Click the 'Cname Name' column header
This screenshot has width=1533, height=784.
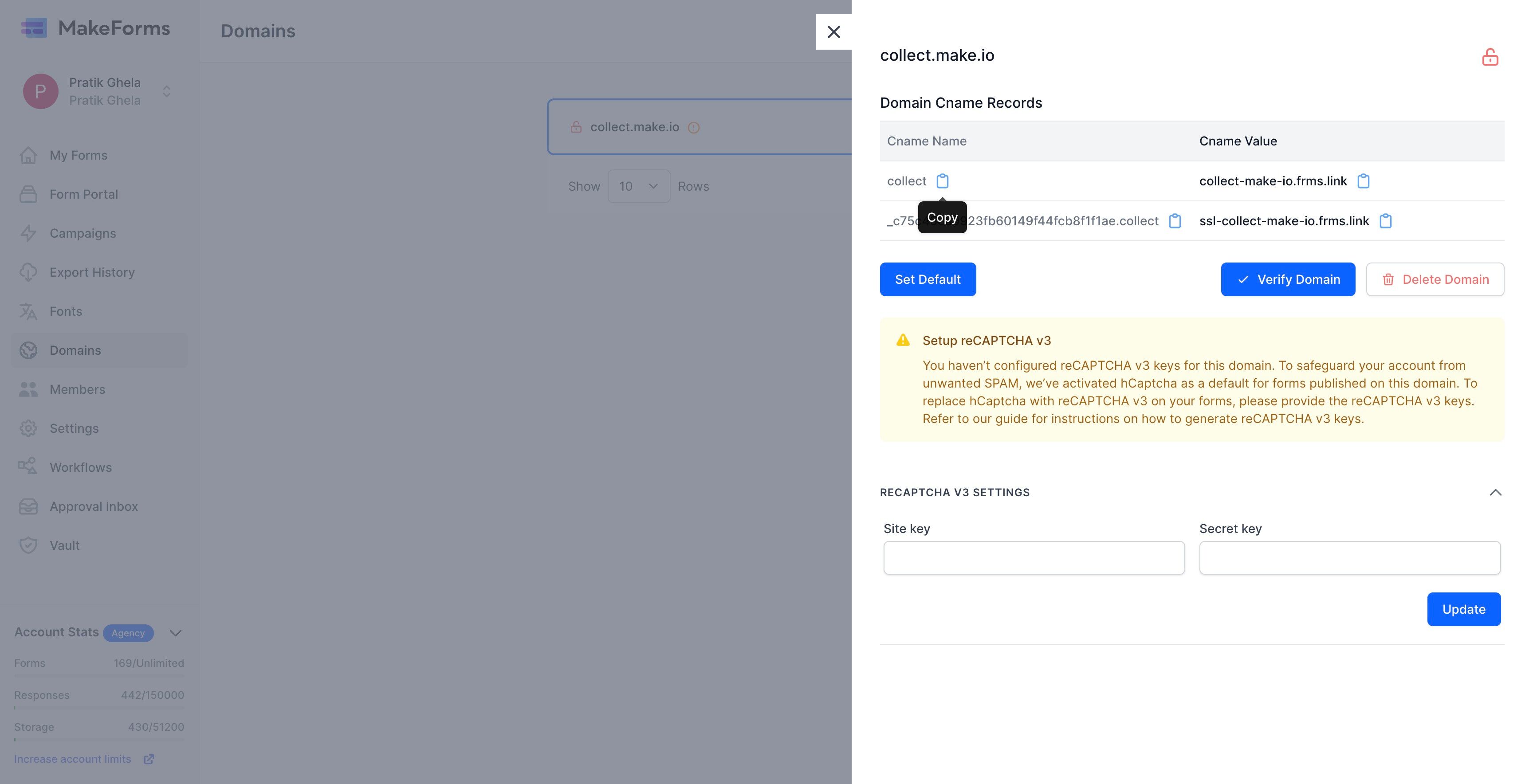click(x=927, y=141)
